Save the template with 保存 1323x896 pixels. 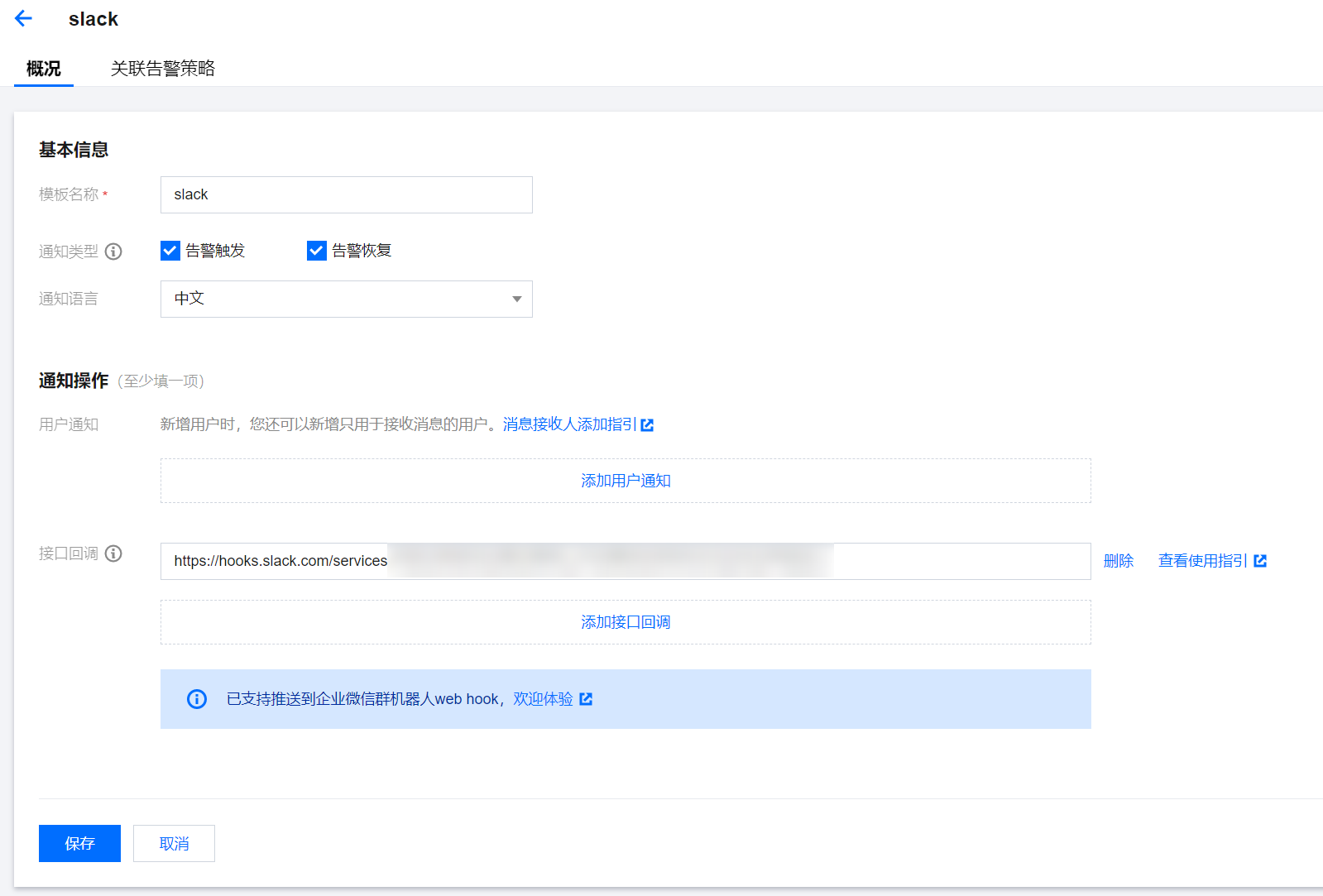click(79, 843)
